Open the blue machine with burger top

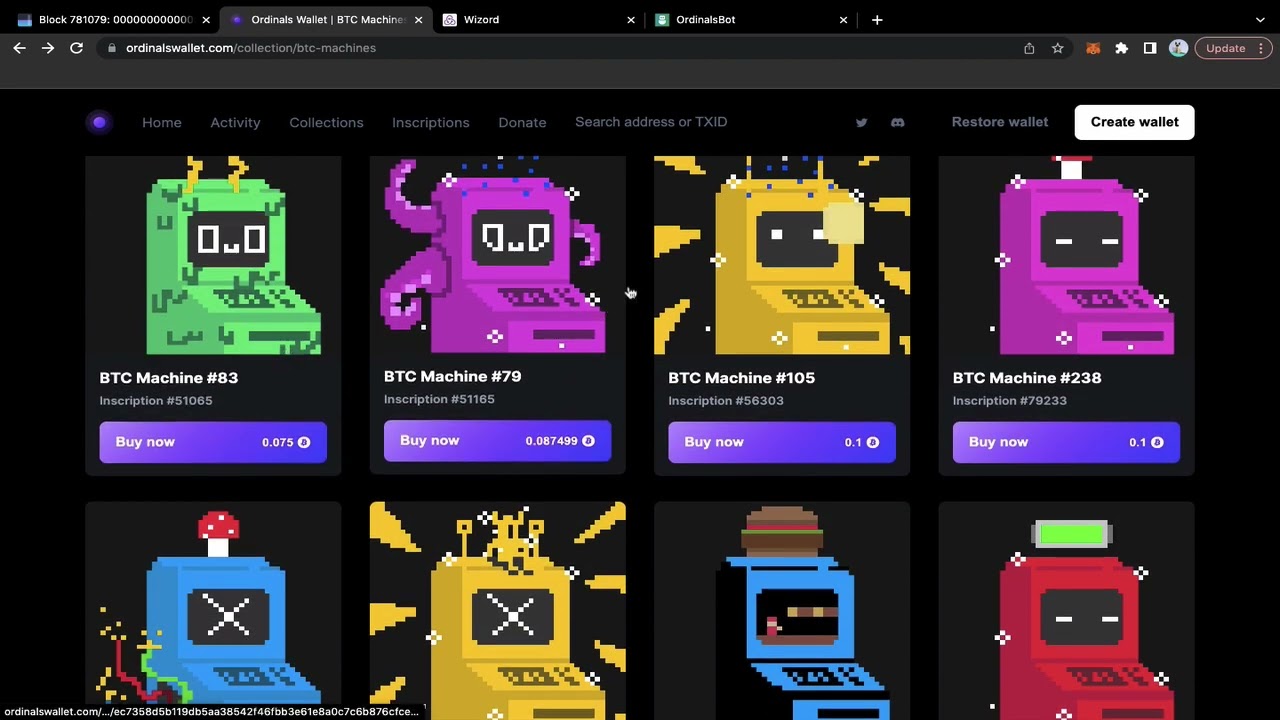tap(782, 611)
